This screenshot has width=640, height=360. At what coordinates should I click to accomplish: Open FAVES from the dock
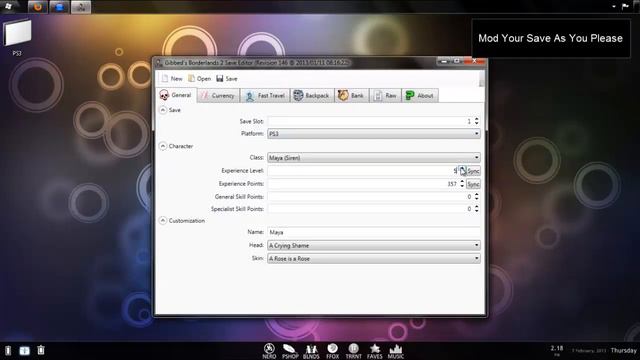[375, 351]
